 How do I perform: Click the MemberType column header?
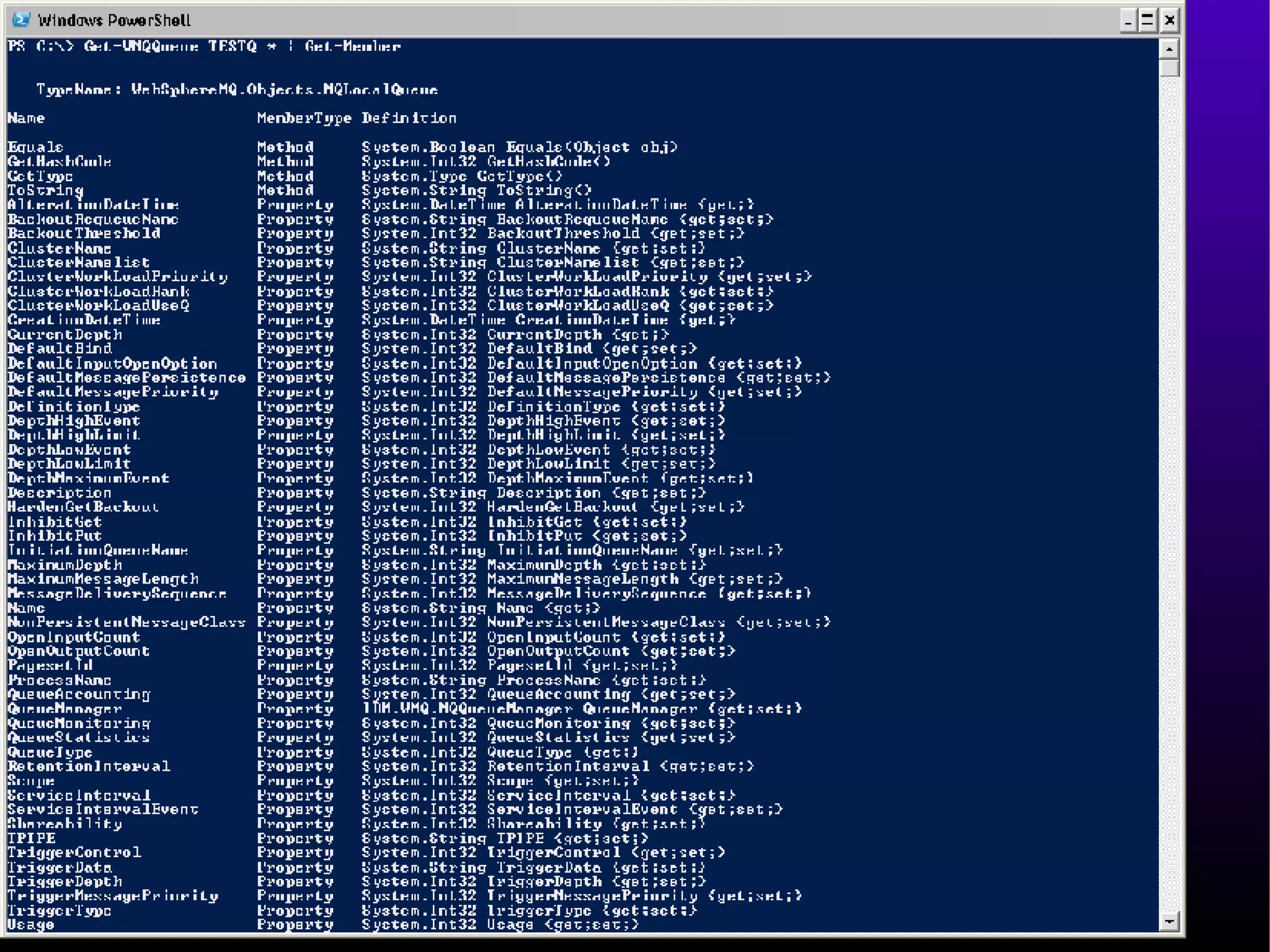click(304, 118)
